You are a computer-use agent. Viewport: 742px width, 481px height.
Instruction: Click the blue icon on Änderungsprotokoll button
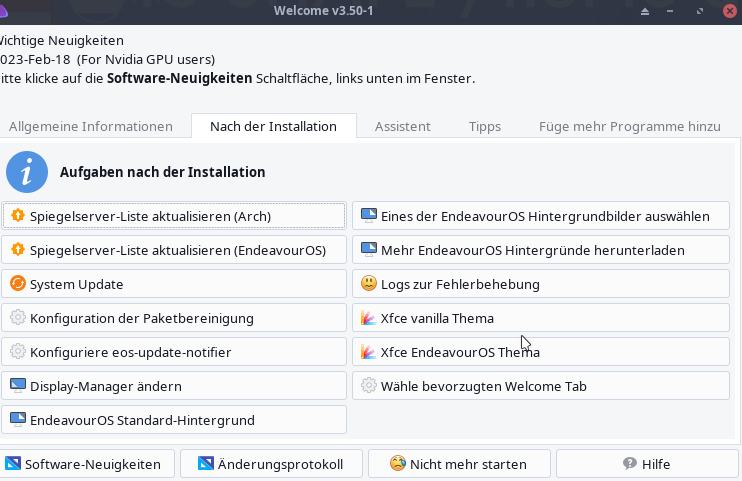tap(206, 463)
